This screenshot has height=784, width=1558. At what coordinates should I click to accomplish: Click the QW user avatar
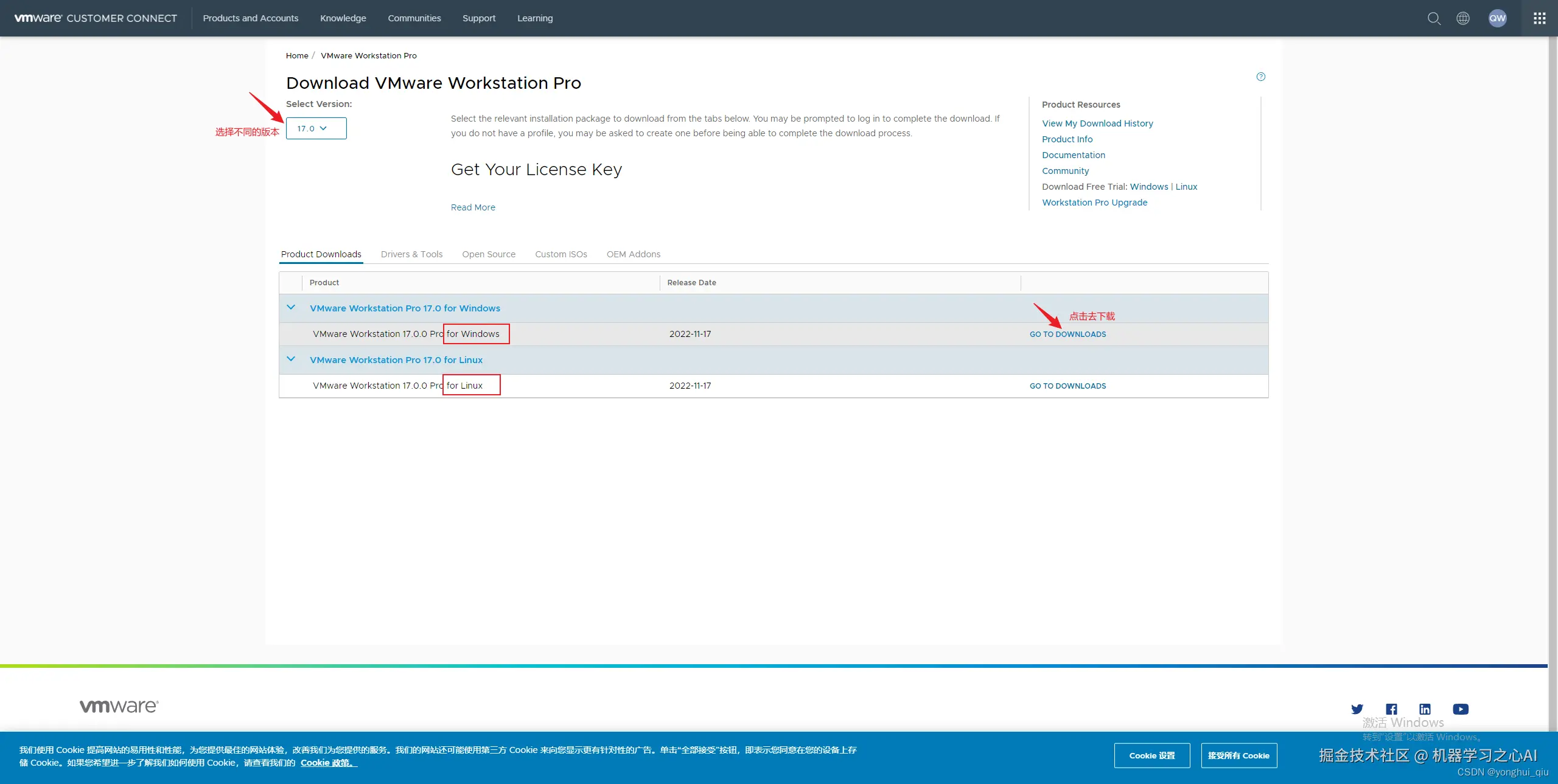[1497, 18]
